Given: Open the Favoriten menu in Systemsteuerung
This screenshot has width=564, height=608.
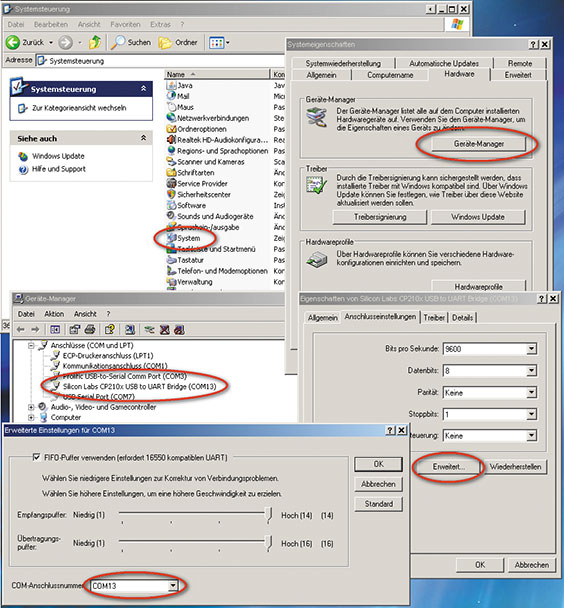Looking at the screenshot, I should 125,24.
